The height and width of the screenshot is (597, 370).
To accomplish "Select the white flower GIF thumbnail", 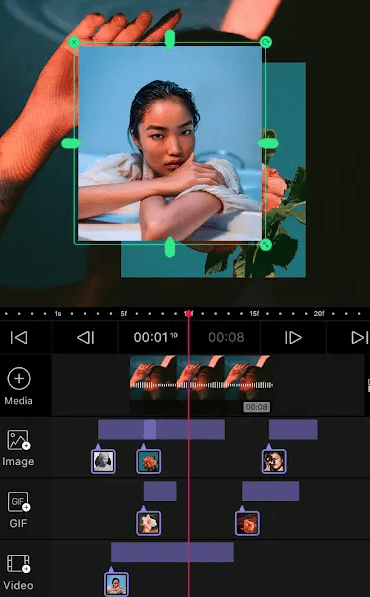I will pos(148,523).
